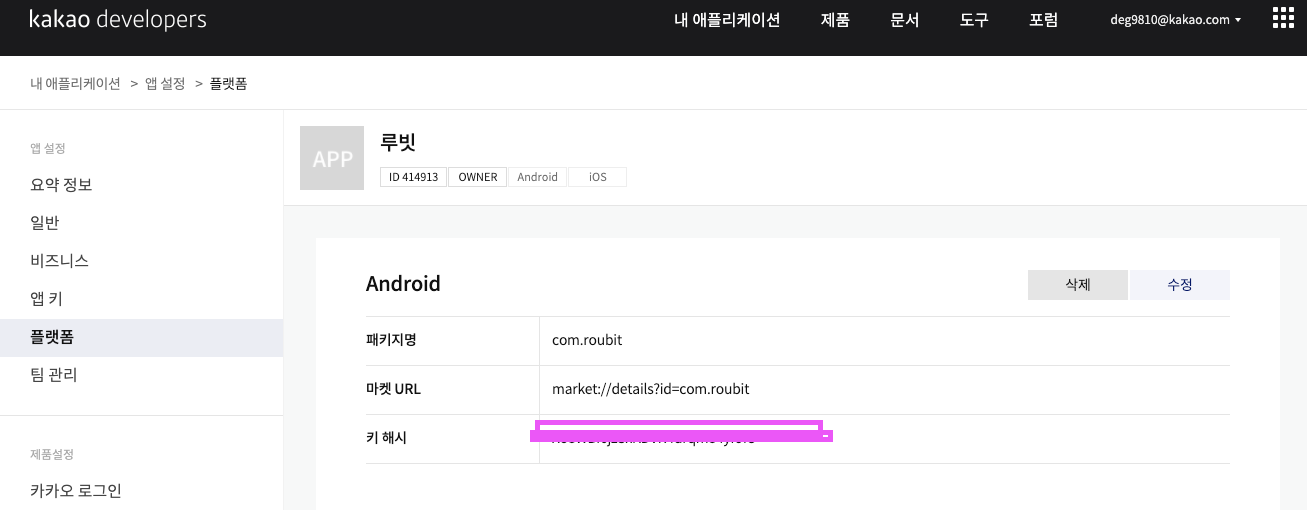Click the gray APP thumbnail

point(332,158)
